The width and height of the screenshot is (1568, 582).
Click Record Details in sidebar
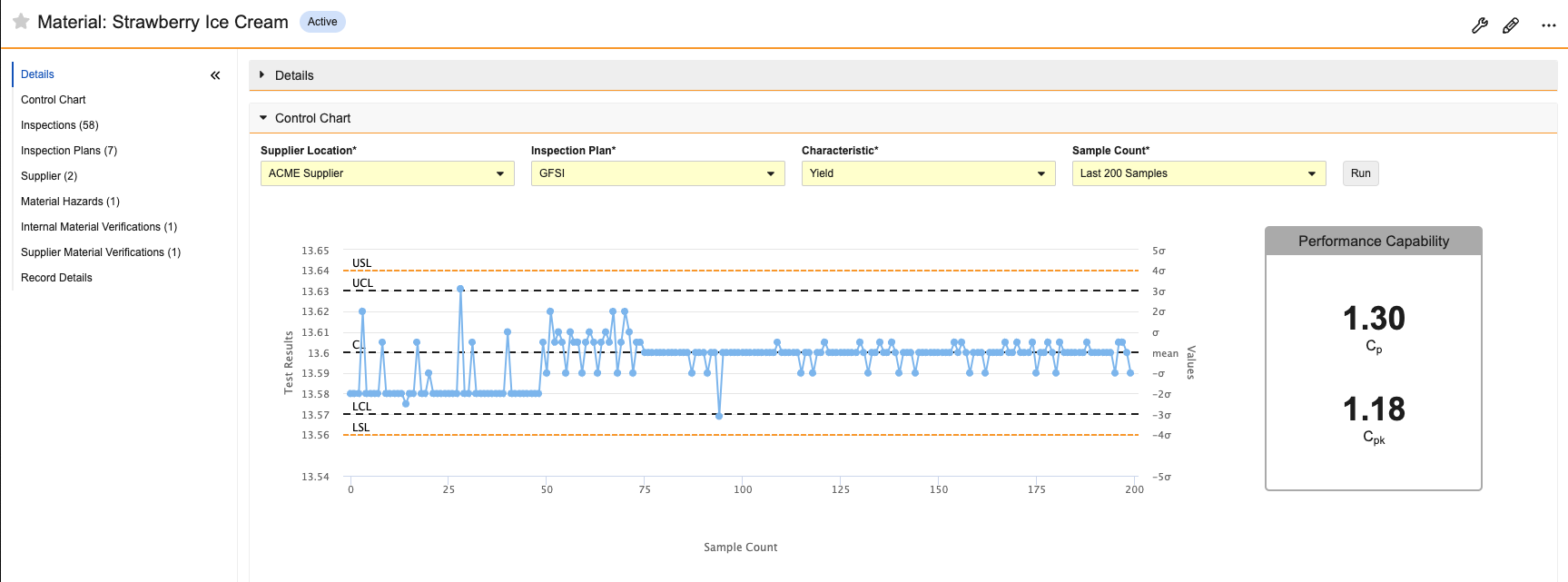click(56, 278)
